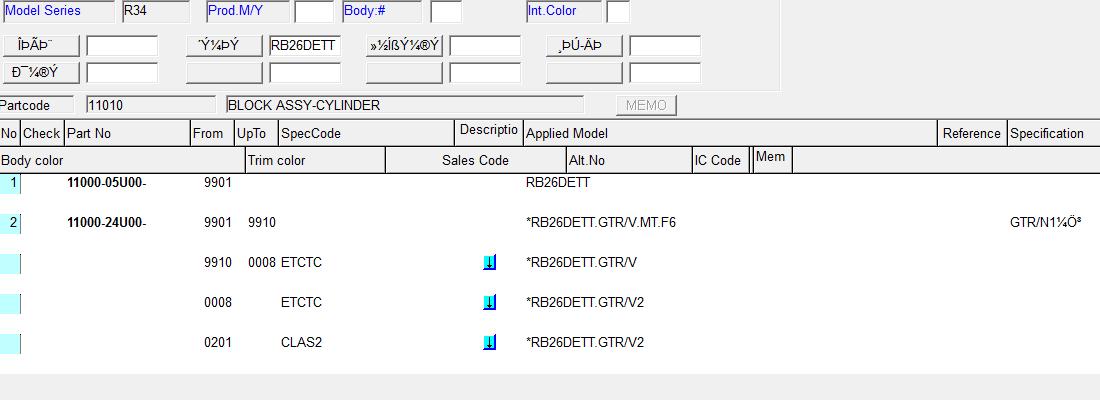1100x400 pixels.
Task: Focus the Prod.M/Y input box
Action: coord(313,11)
